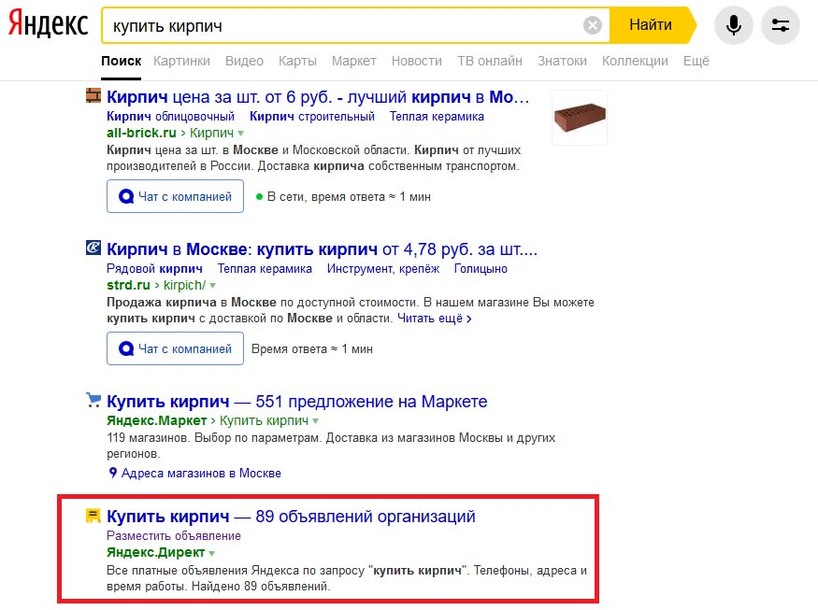Viewport: 818px width, 610px height.
Task: Open search settings via the sliders icon
Action: pos(780,25)
